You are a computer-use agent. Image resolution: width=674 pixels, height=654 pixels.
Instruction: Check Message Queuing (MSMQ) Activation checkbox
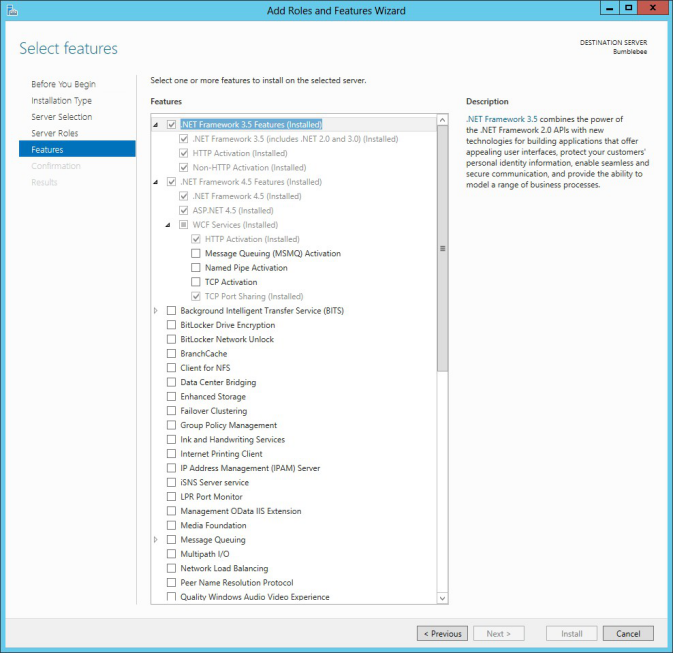coord(196,253)
